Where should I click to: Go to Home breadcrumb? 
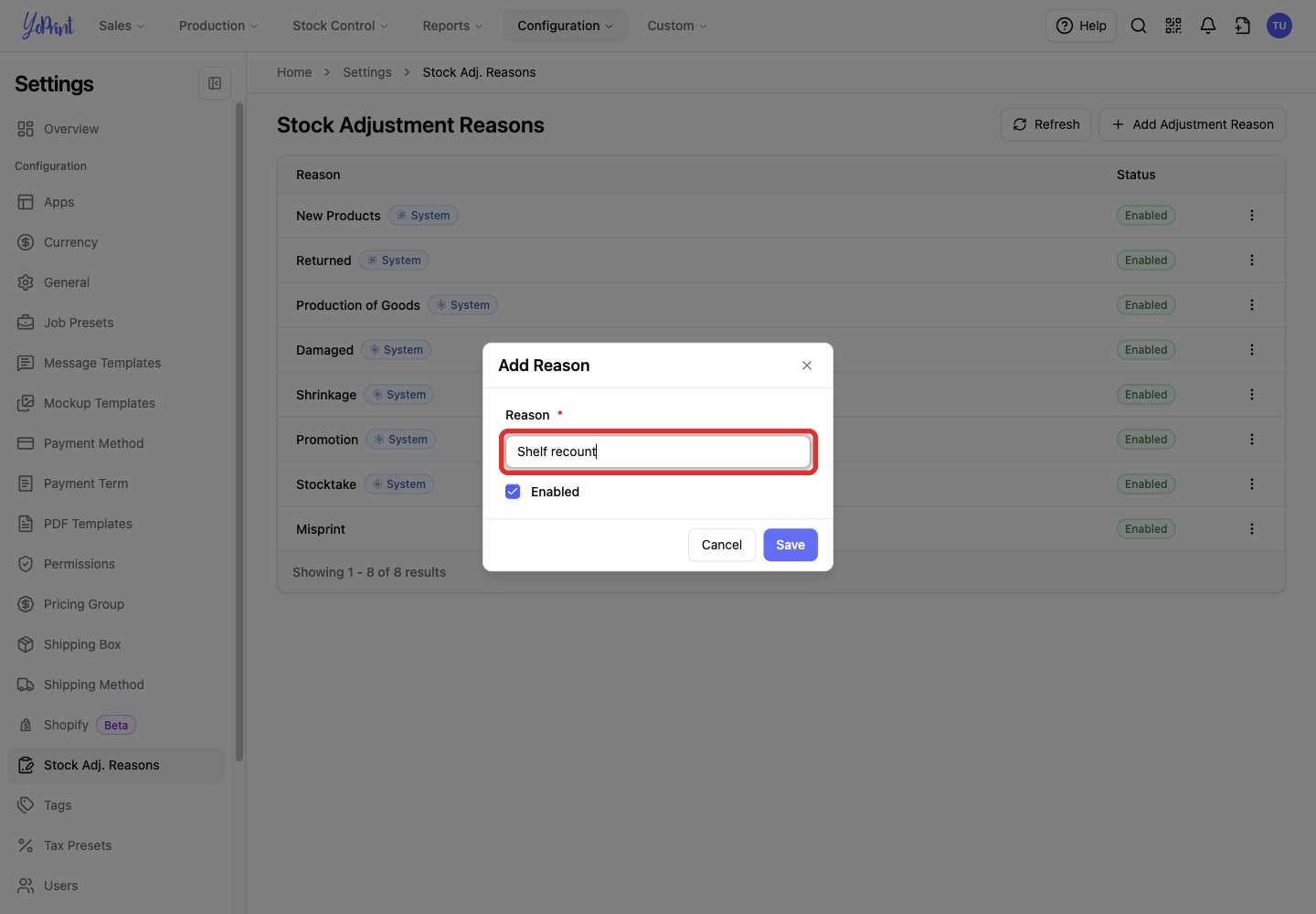click(x=294, y=72)
